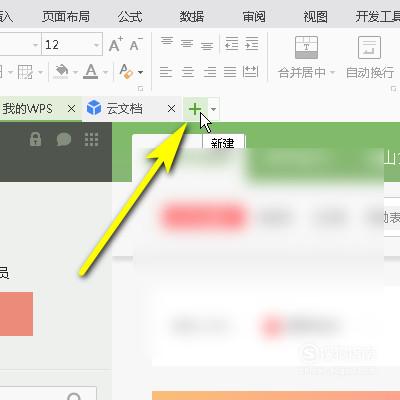This screenshot has width=400, height=400.
Task: Close the 云文档 tab
Action: point(171,109)
